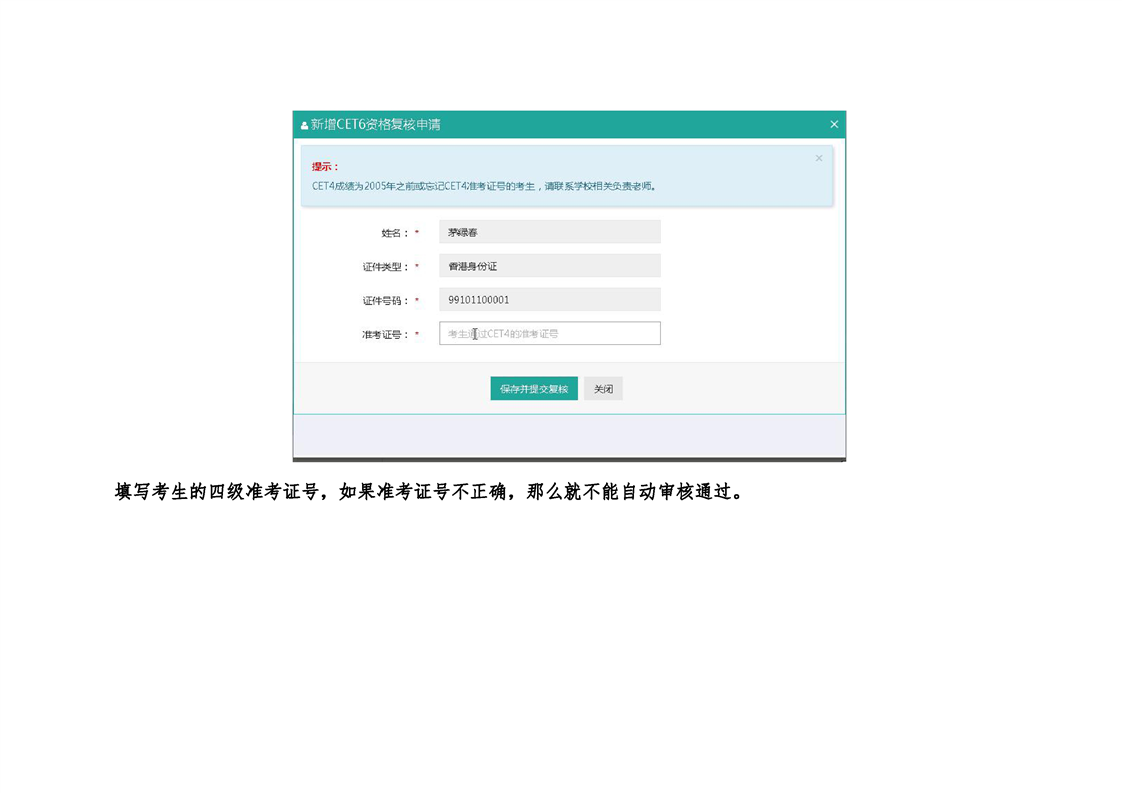Viewport: 1122px width, 793px height.
Task: Click red asterisk beside 准考证号
Action: coord(417,335)
